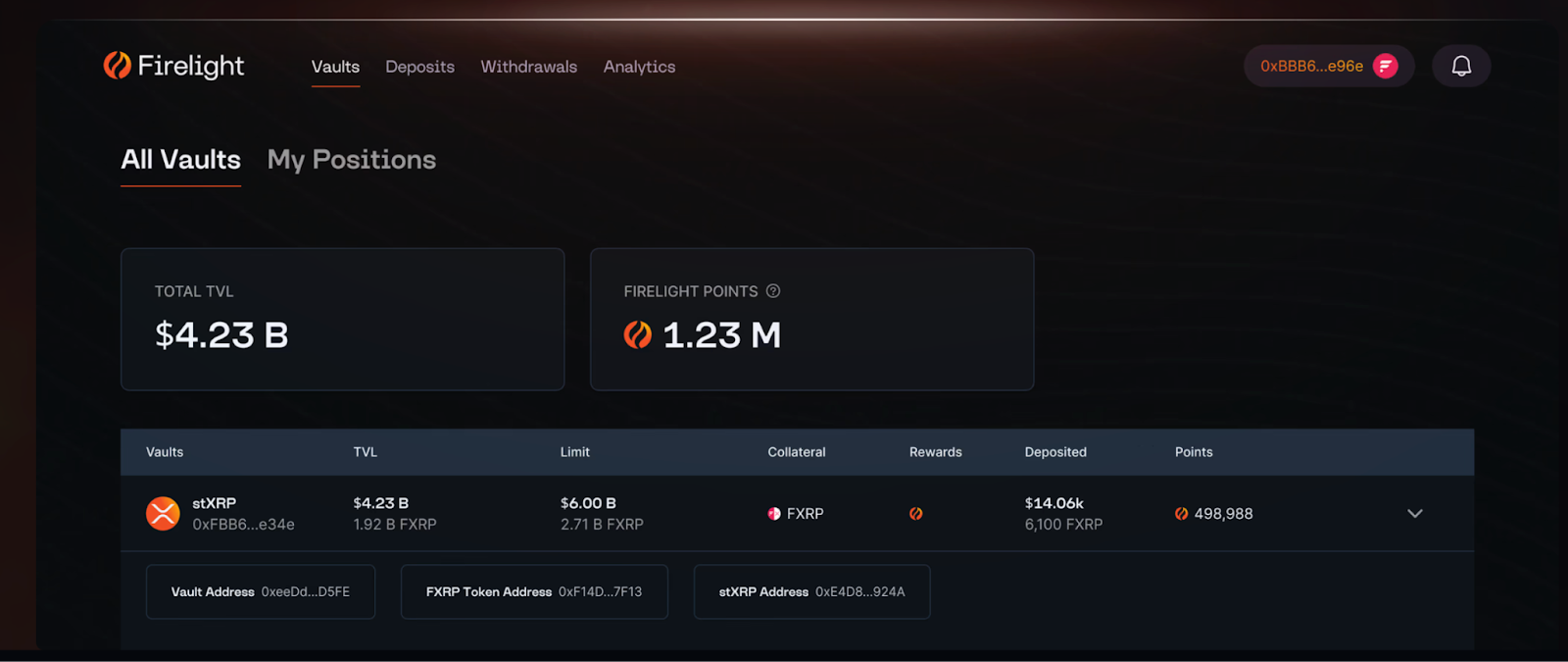Switch to the My Positions tab
This screenshot has height=662, width=1568.
click(x=352, y=160)
